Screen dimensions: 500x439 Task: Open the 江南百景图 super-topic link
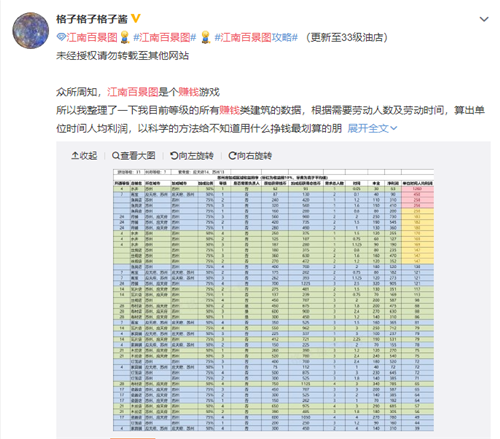point(92,37)
